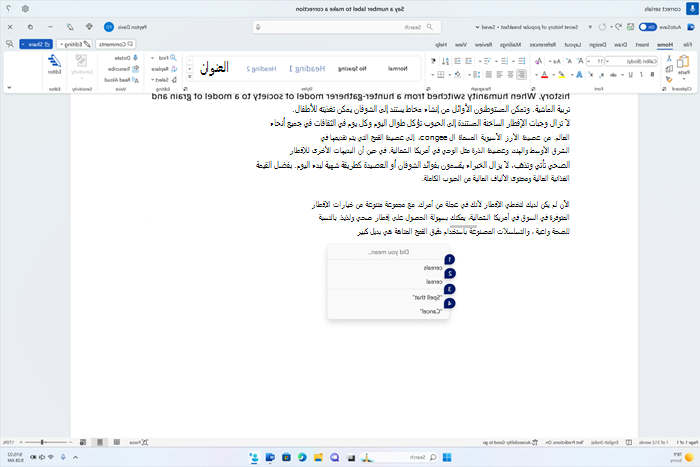
Task: Open the Review ribbon tab
Action: click(483, 44)
